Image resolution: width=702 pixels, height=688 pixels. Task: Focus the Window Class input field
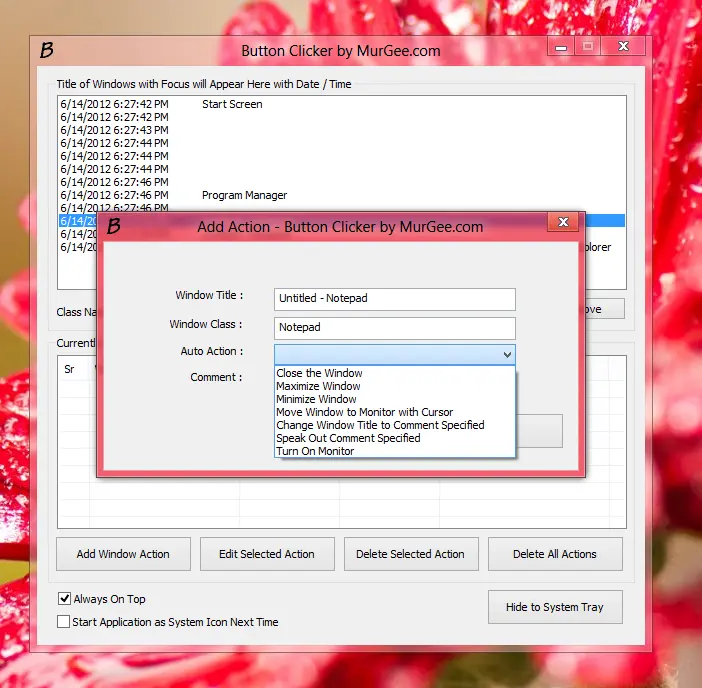tap(394, 328)
